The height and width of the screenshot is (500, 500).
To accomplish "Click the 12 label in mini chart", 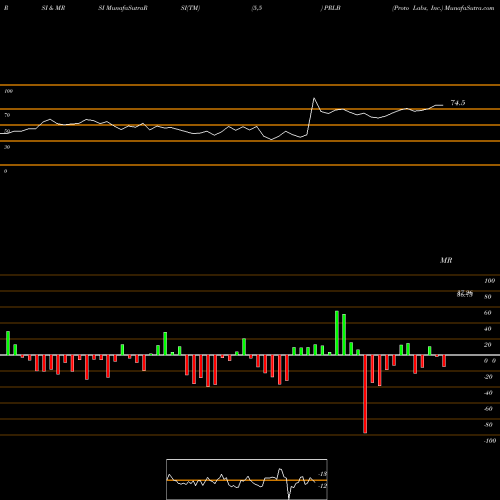I will [323, 486].
